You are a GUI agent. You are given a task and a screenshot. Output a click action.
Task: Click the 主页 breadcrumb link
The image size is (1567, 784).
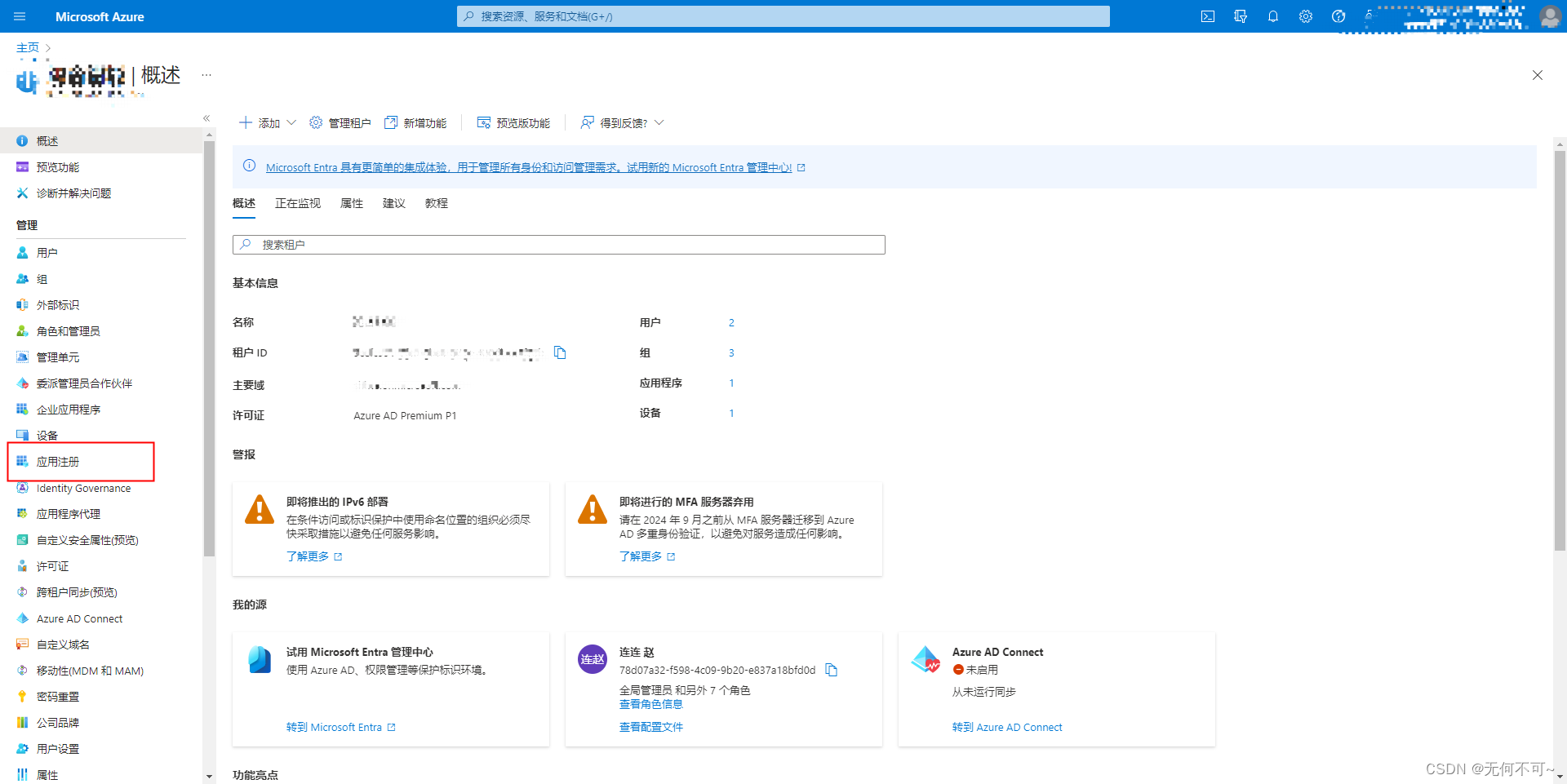28,47
